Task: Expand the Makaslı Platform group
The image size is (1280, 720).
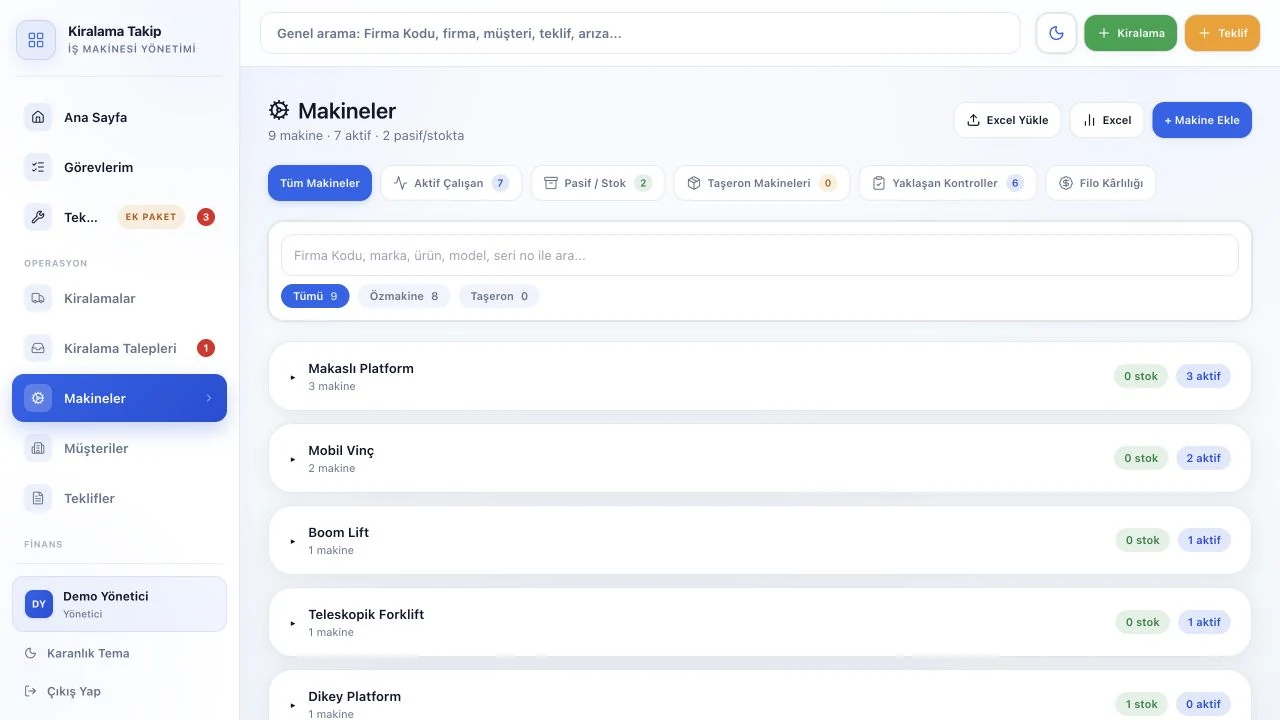Action: pos(760,376)
